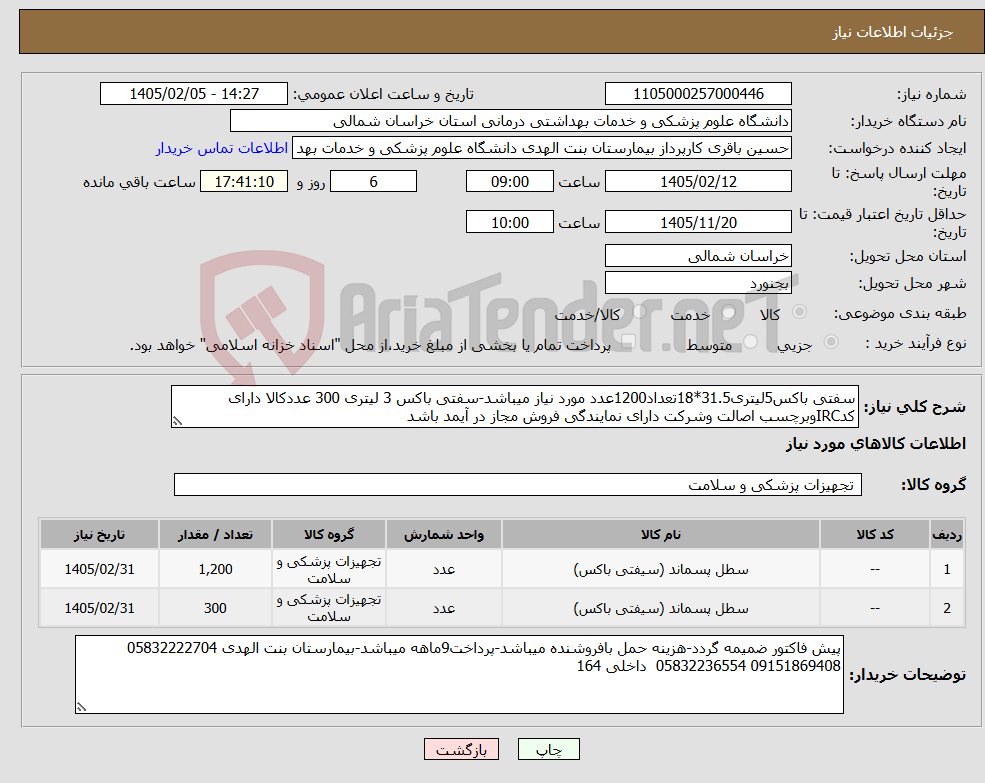Click the resize handle of need description box
The height and width of the screenshot is (783, 985).
pos(177,422)
